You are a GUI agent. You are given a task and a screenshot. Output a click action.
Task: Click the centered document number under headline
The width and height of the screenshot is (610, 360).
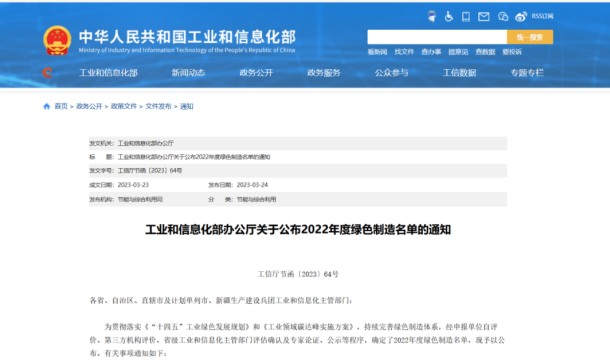pyautogui.click(x=298, y=274)
